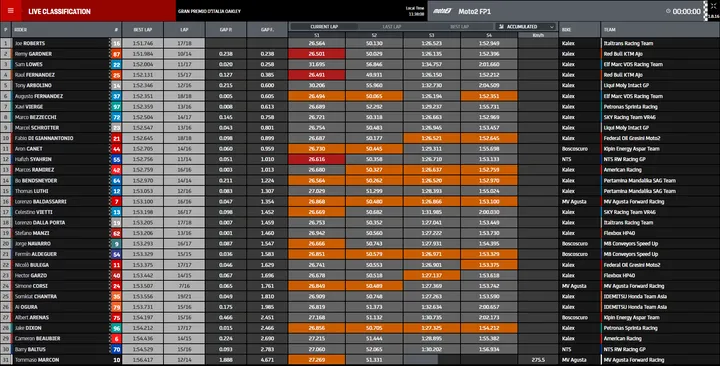
Task: Click the Moto2 FP1 session title
Action: click(x=474, y=11)
